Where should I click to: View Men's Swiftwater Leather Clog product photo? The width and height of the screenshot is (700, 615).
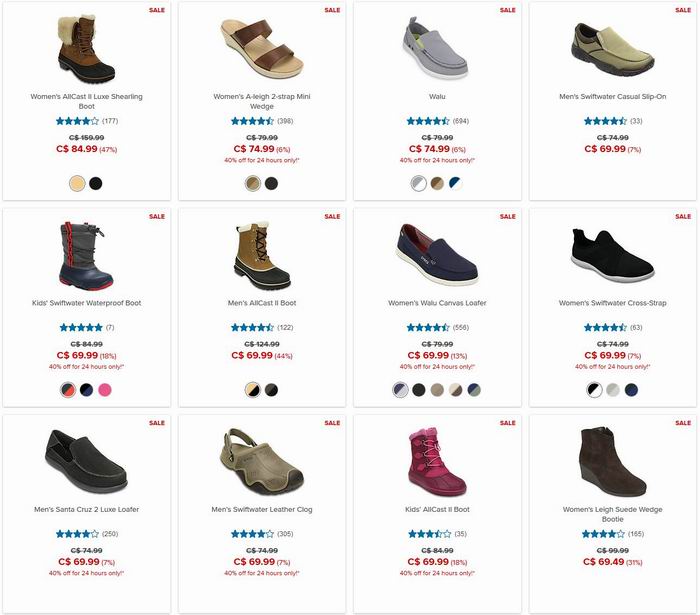[x=262, y=461]
